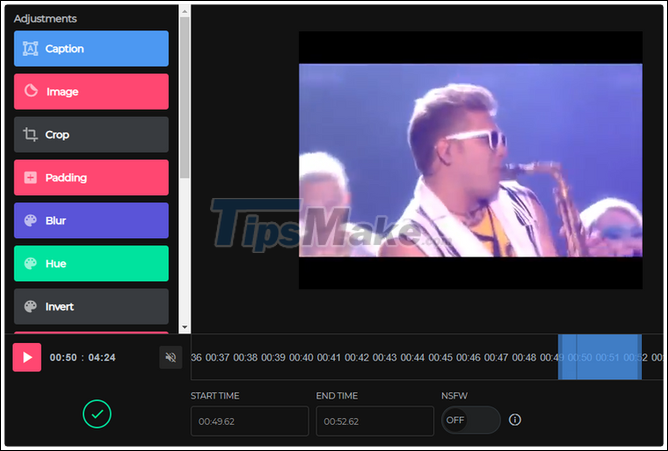The image size is (668, 451).
Task: Click the Adjustments heading
Action: pos(45,19)
